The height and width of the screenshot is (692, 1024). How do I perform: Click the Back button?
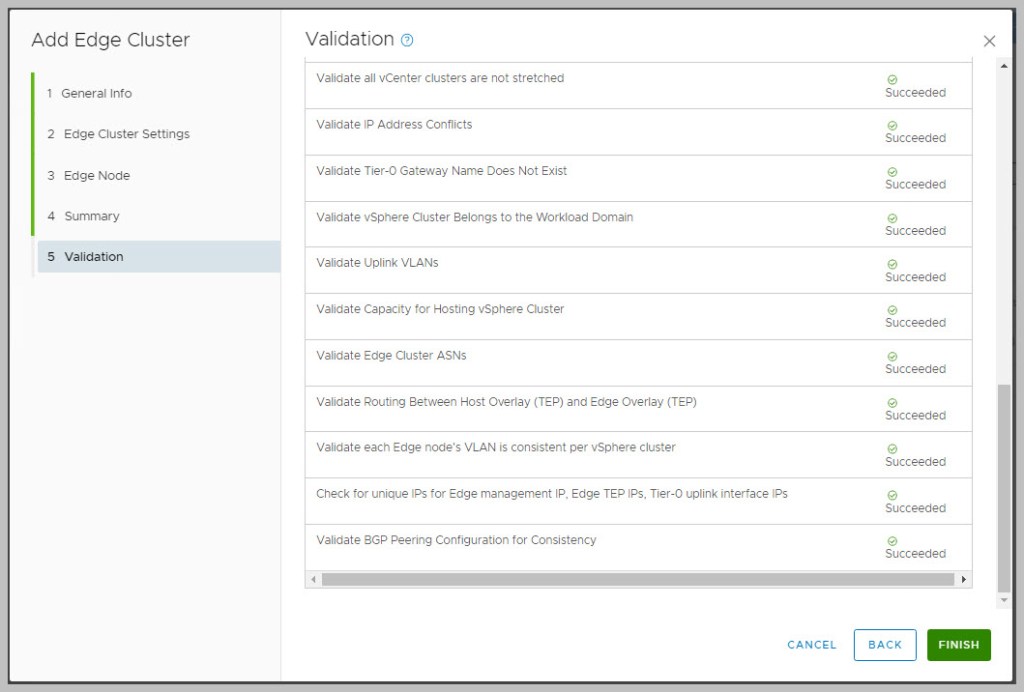pos(885,645)
